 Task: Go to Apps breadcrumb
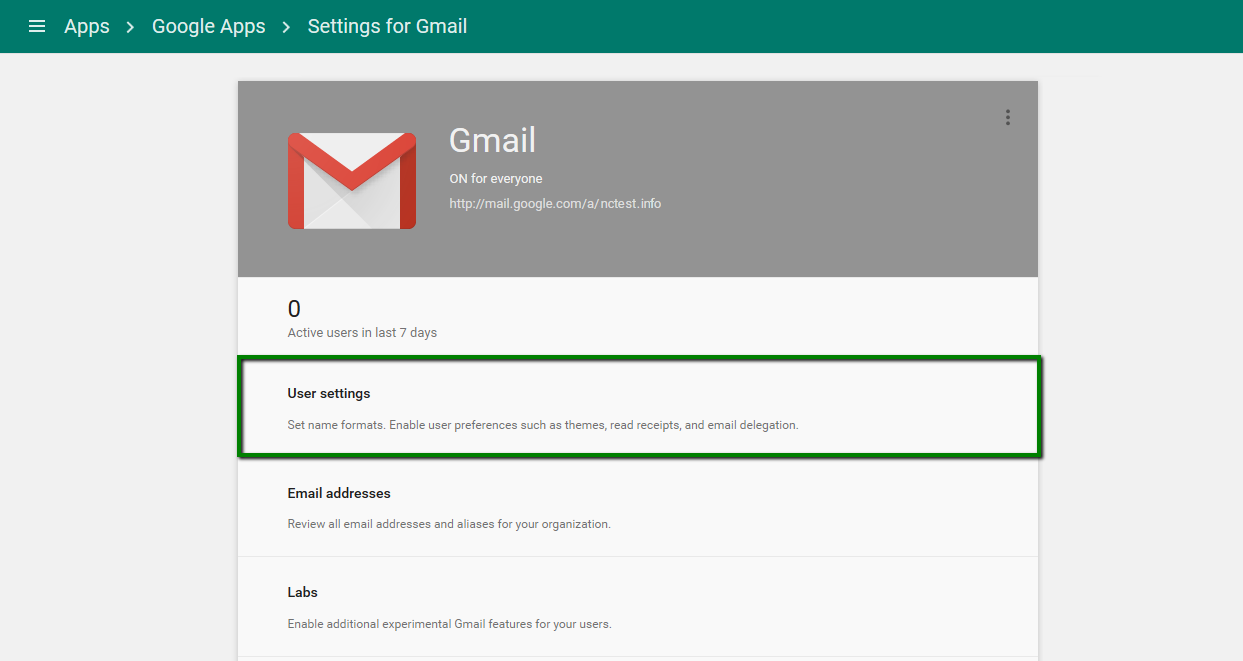[x=87, y=26]
